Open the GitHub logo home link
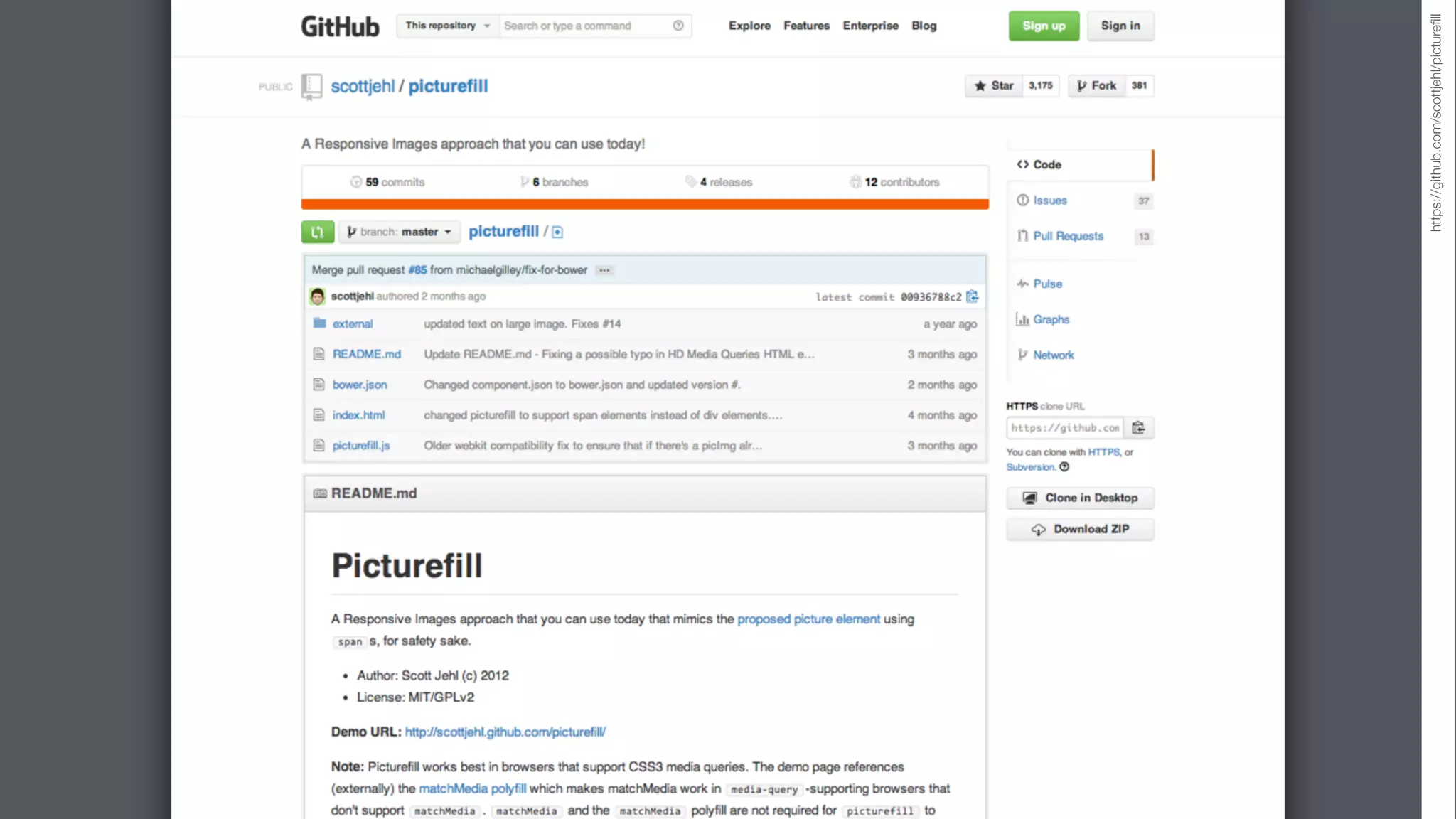Screen dimensions: 1456x819 click(x=340, y=26)
